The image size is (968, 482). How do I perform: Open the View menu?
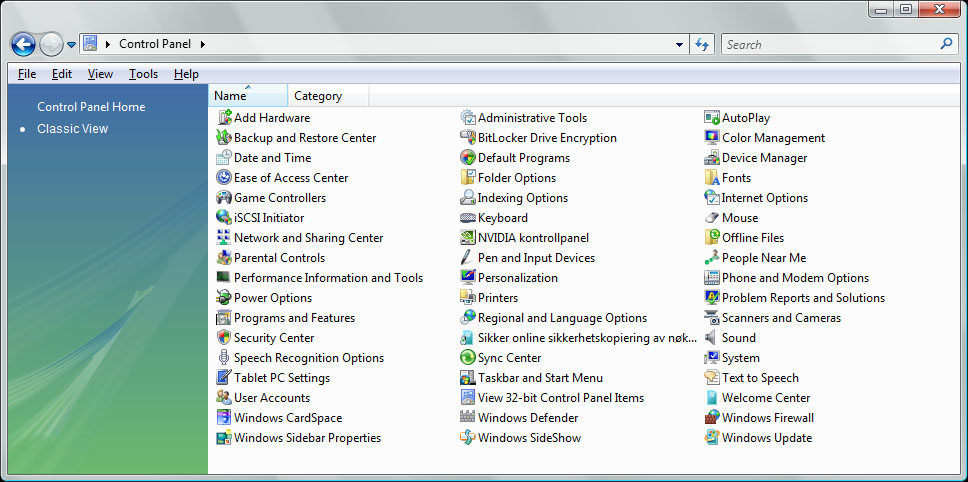(100, 74)
